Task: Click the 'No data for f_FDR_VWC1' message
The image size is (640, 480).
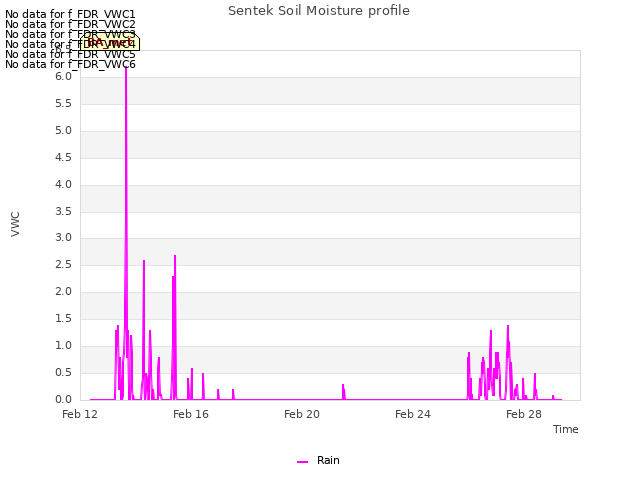Action: point(70,14)
